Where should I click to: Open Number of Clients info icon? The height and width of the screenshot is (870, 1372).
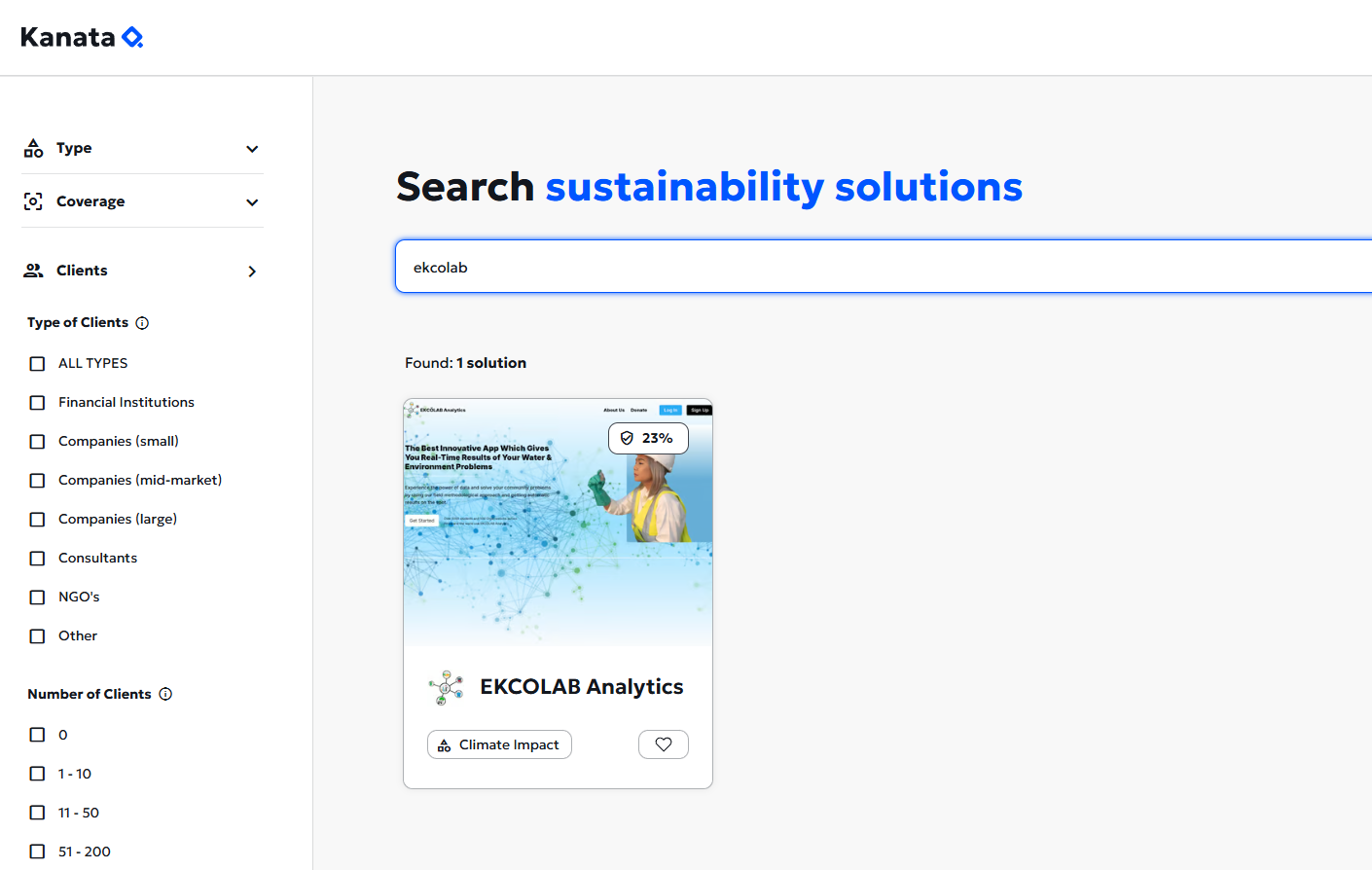[165, 694]
